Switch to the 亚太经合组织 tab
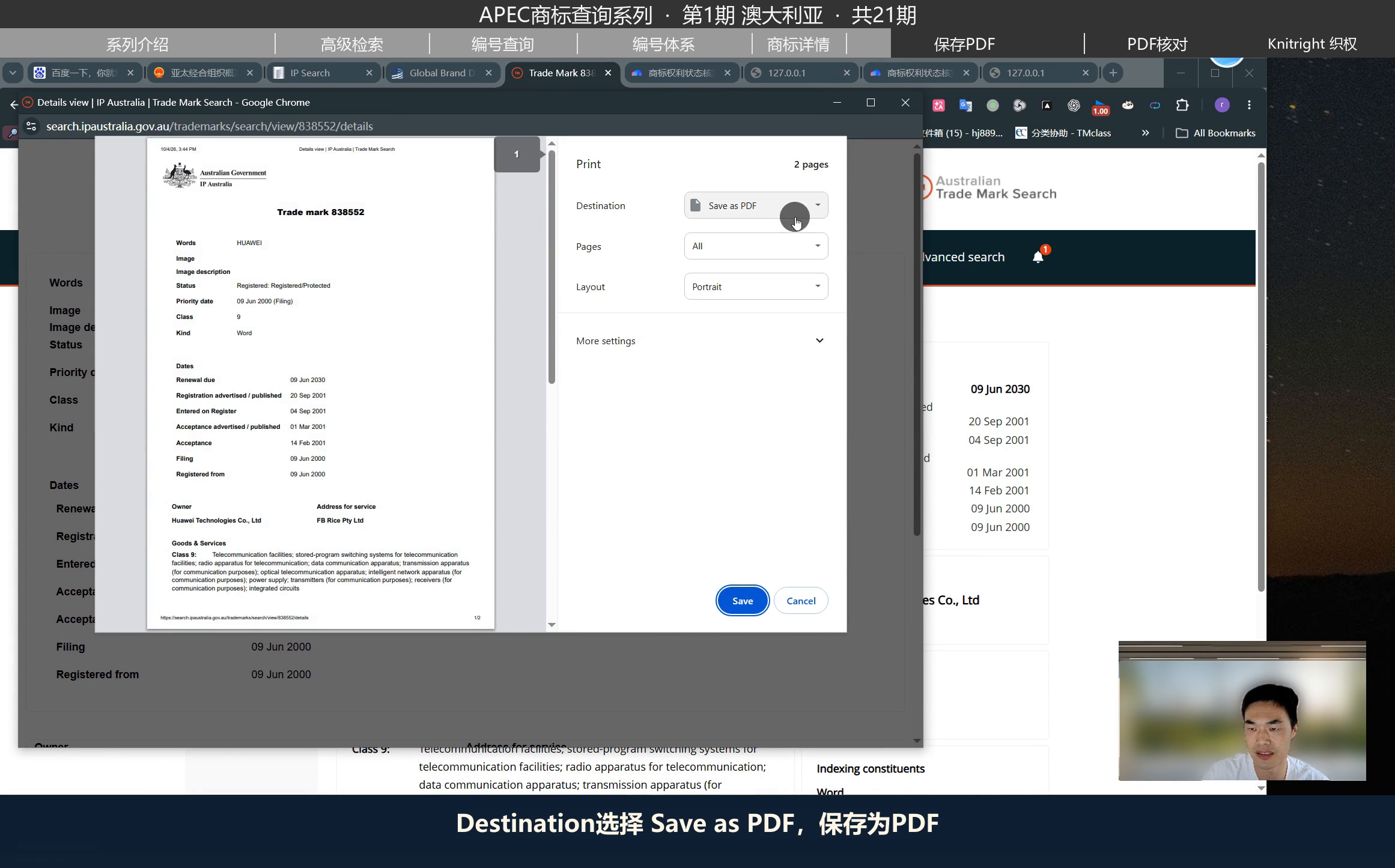Screen dimensions: 1395x868 (203, 73)
